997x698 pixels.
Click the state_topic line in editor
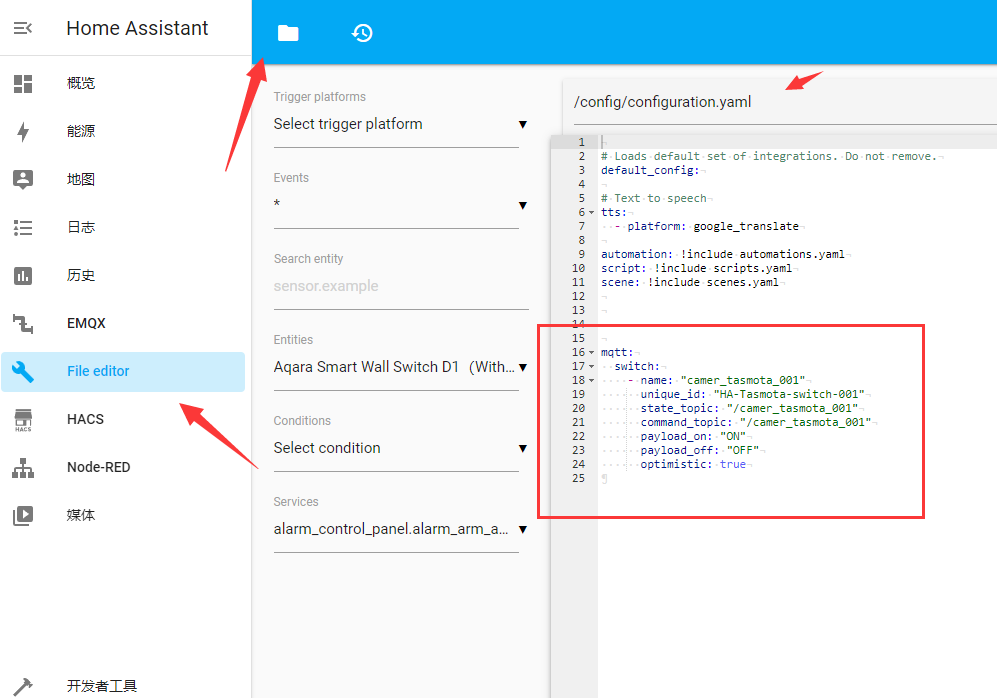click(749, 408)
